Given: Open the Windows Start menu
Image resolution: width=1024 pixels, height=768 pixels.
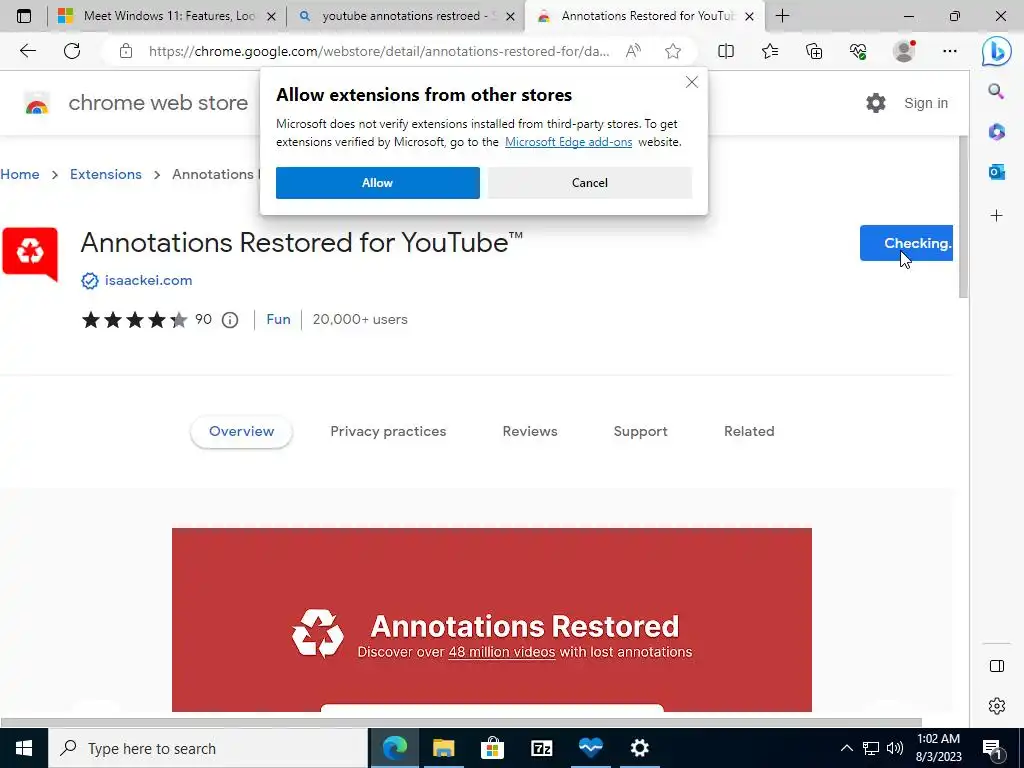Looking at the screenshot, I should tap(24, 748).
